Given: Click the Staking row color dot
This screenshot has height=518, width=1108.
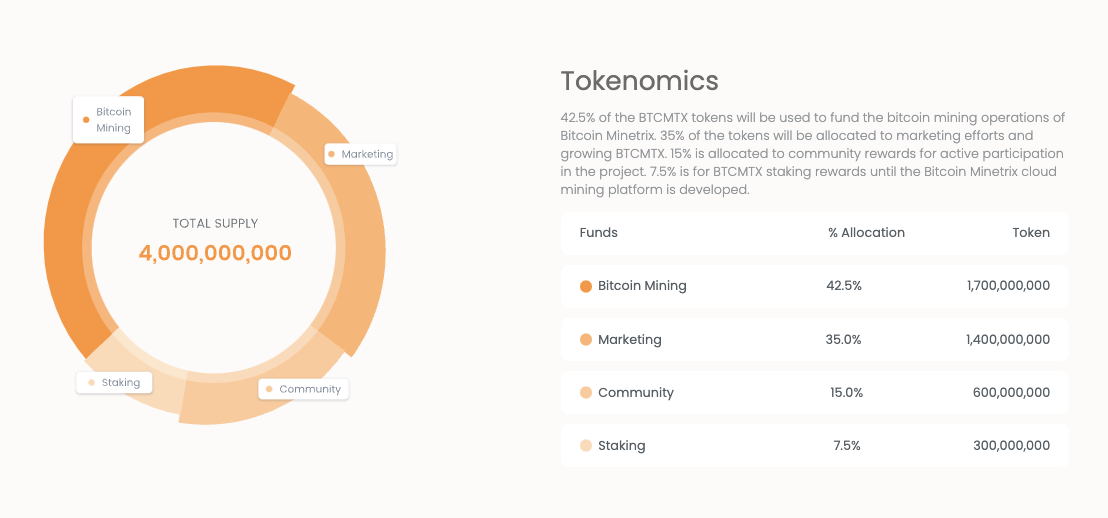Looking at the screenshot, I should [x=586, y=446].
